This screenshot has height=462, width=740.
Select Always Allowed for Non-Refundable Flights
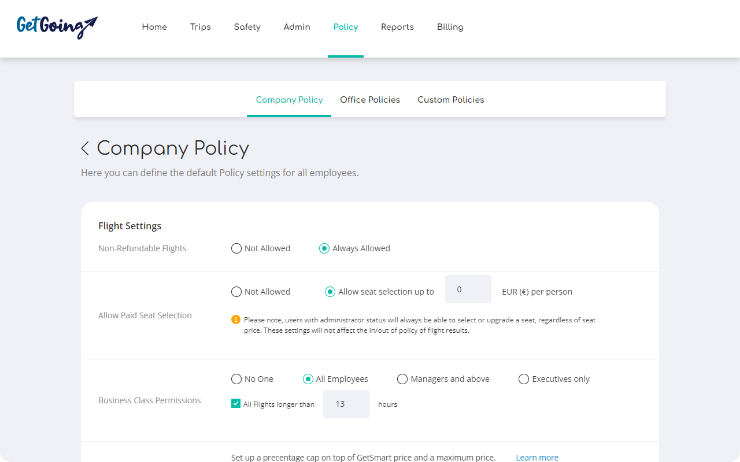(x=325, y=248)
